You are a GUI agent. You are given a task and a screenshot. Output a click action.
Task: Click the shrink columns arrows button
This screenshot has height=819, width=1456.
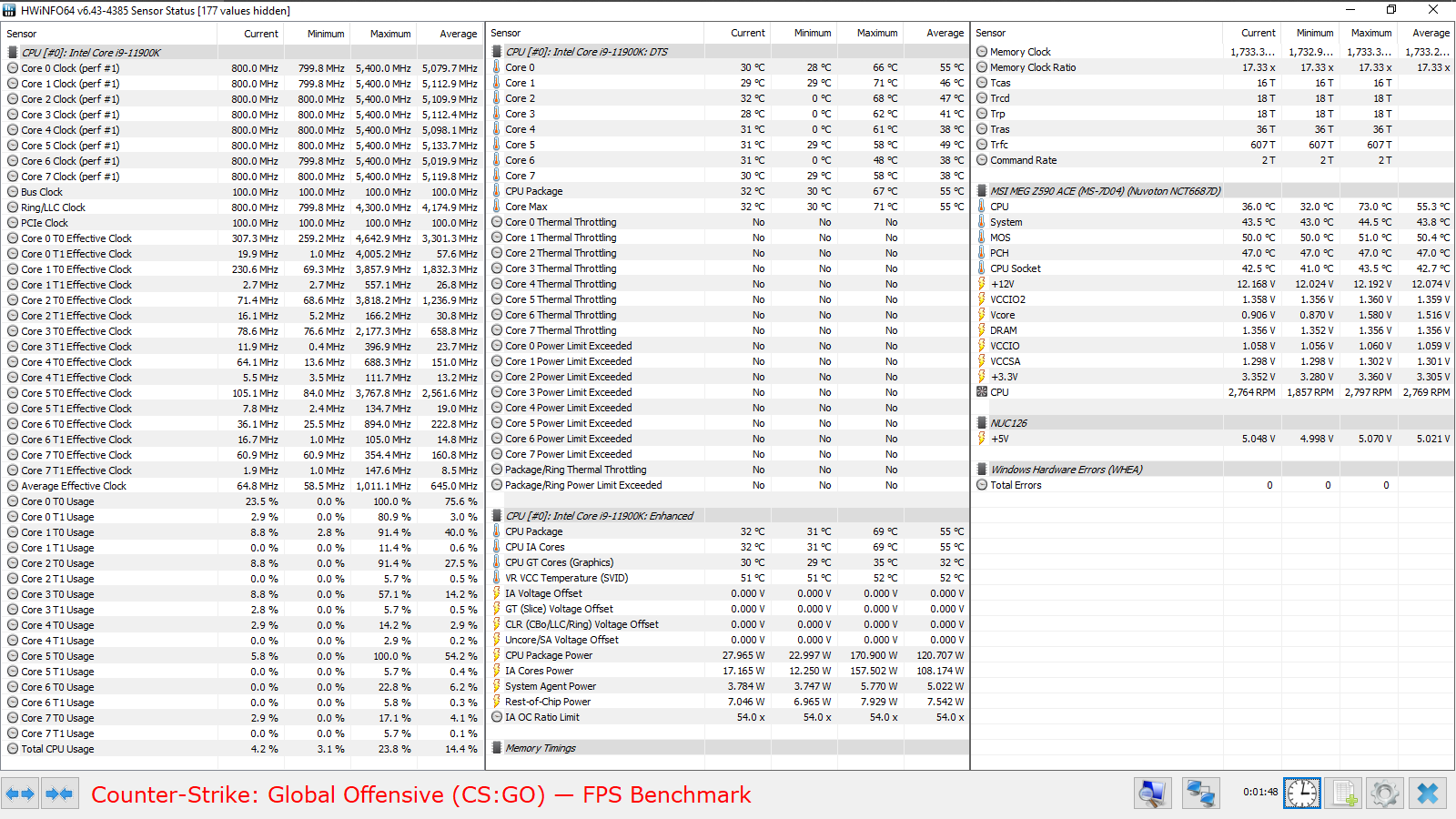tap(59, 794)
